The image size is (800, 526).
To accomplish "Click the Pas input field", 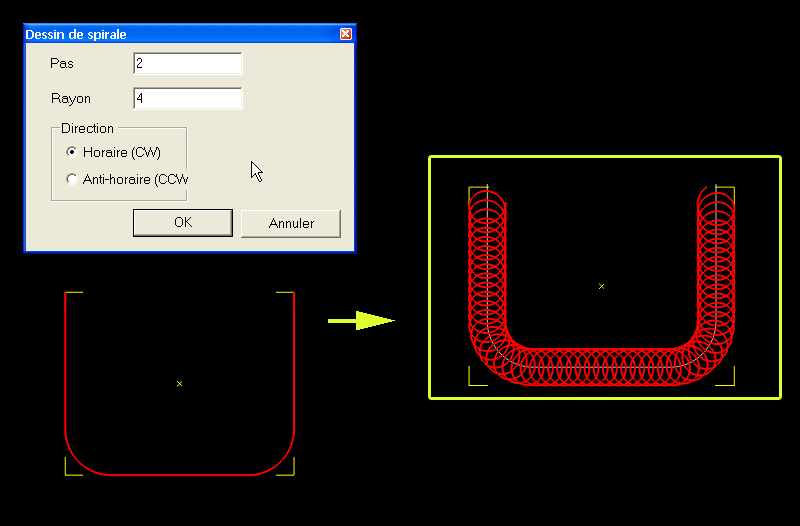I will tap(188, 63).
